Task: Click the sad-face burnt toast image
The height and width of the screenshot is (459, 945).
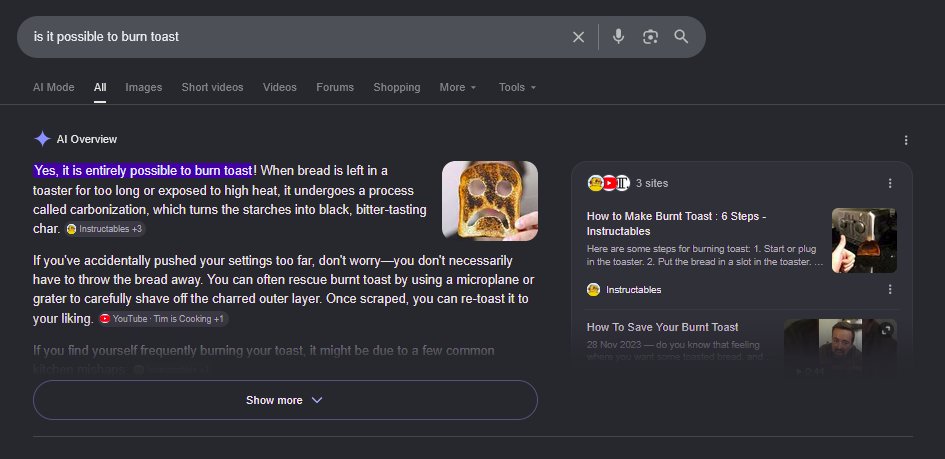Action: pos(490,201)
